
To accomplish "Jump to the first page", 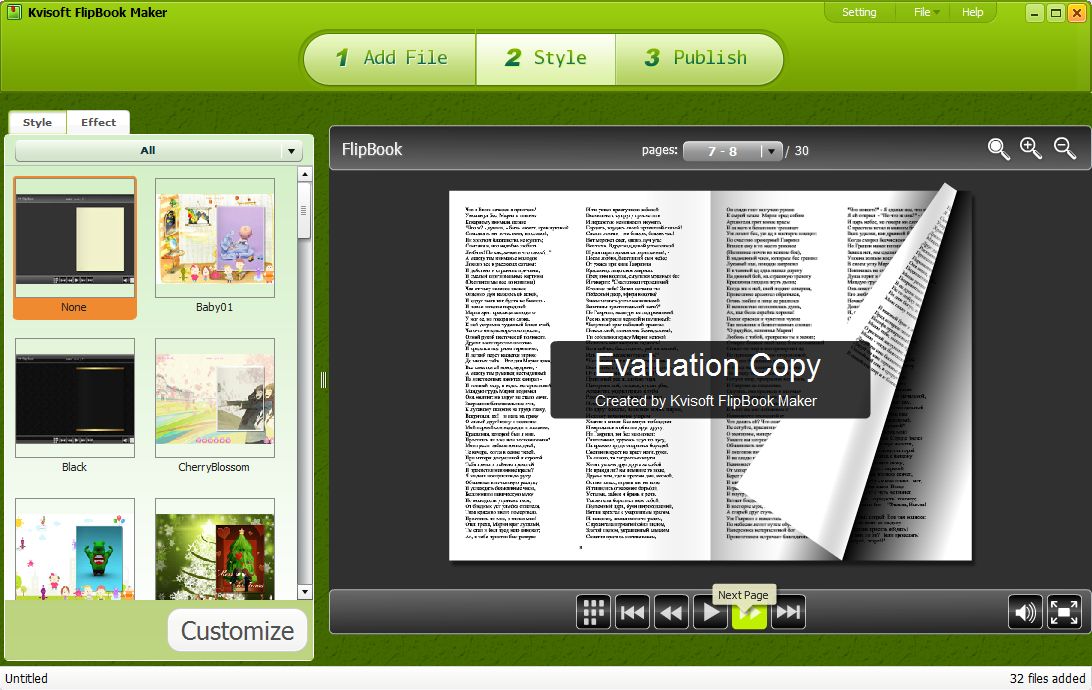I will click(x=632, y=612).
